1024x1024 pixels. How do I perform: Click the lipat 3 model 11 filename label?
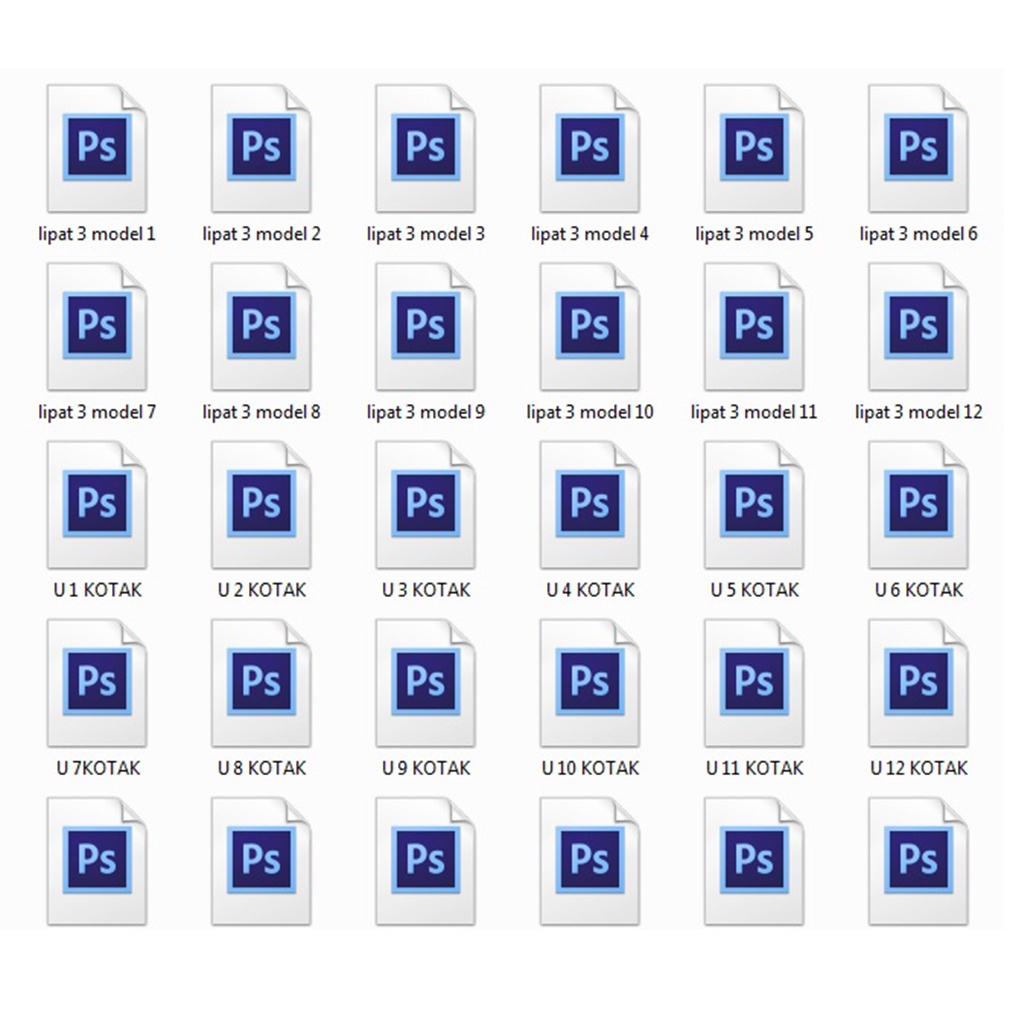coord(753,412)
